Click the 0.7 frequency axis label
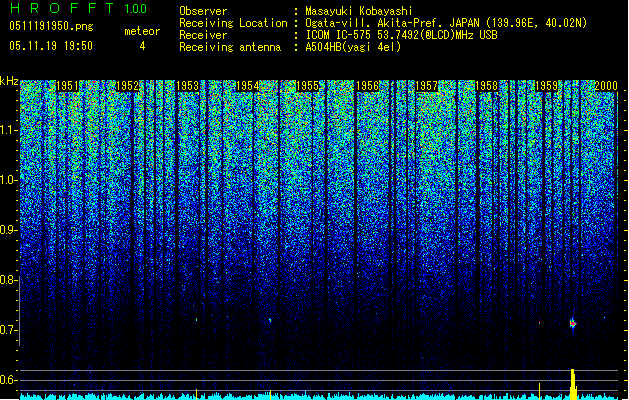629x400 pixels. [9, 330]
